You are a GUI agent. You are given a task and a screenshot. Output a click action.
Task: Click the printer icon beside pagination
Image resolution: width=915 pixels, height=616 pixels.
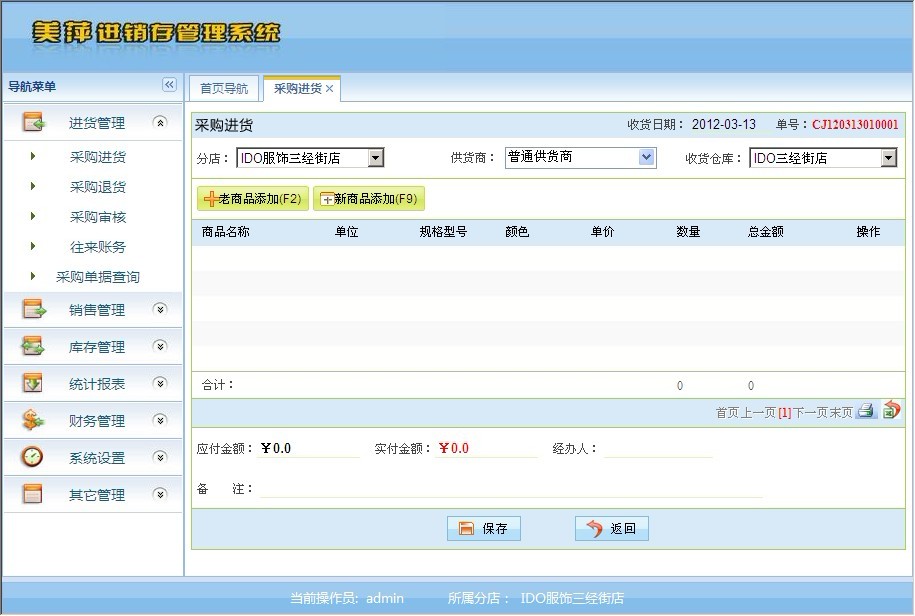coord(866,410)
